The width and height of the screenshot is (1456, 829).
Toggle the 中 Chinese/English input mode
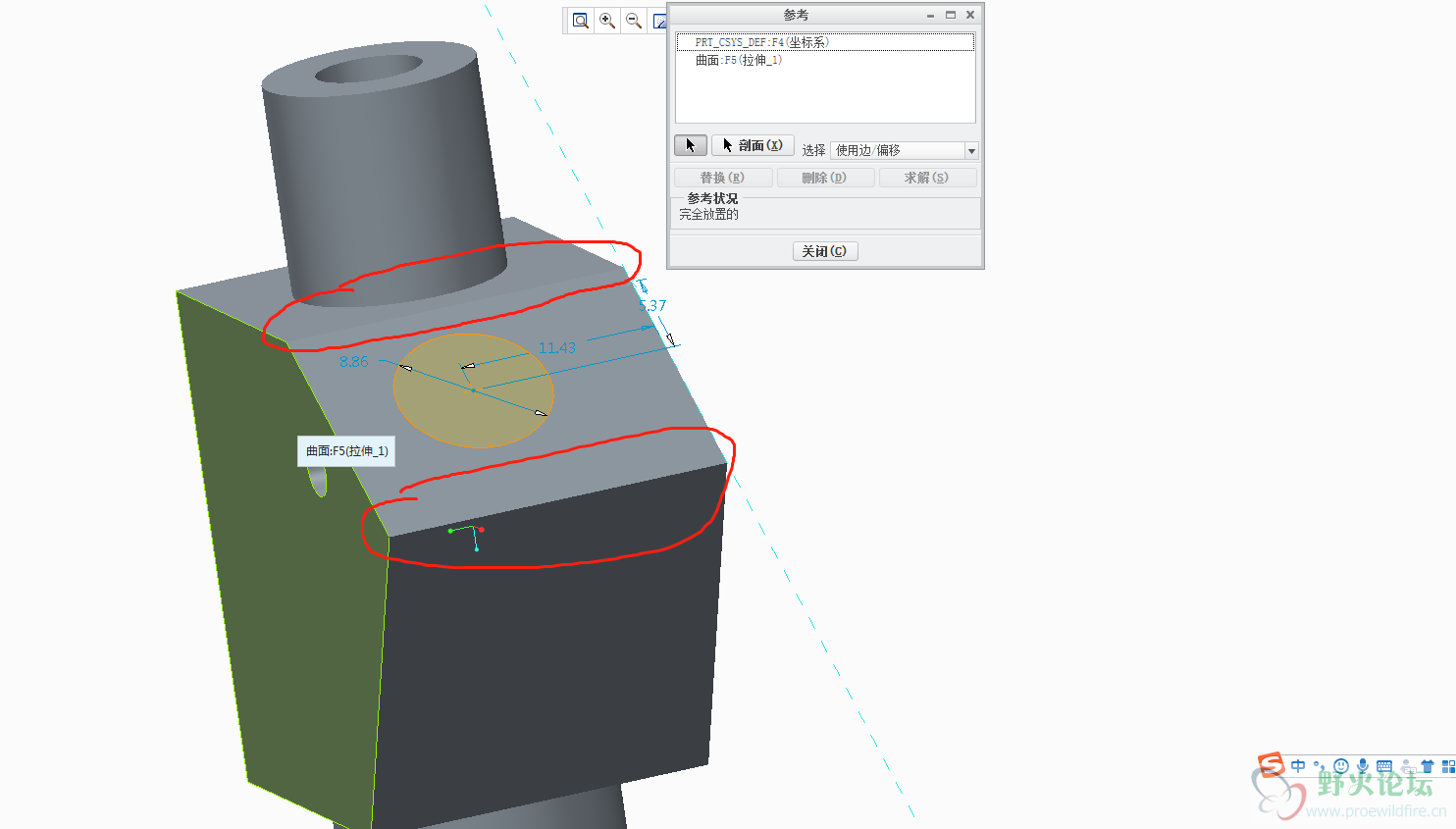(x=1298, y=766)
